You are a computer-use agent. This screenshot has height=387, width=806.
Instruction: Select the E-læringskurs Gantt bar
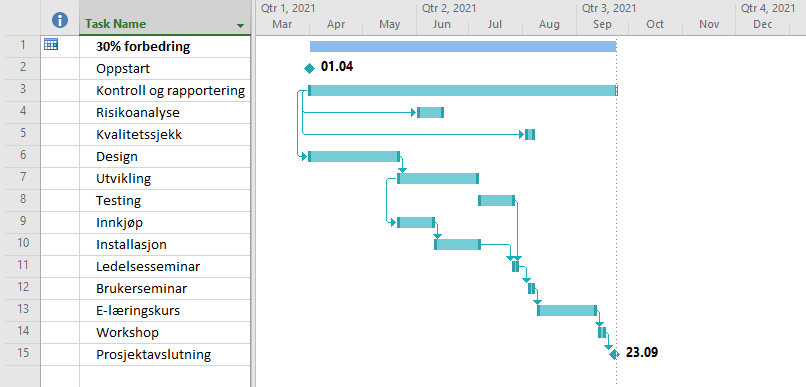click(567, 310)
